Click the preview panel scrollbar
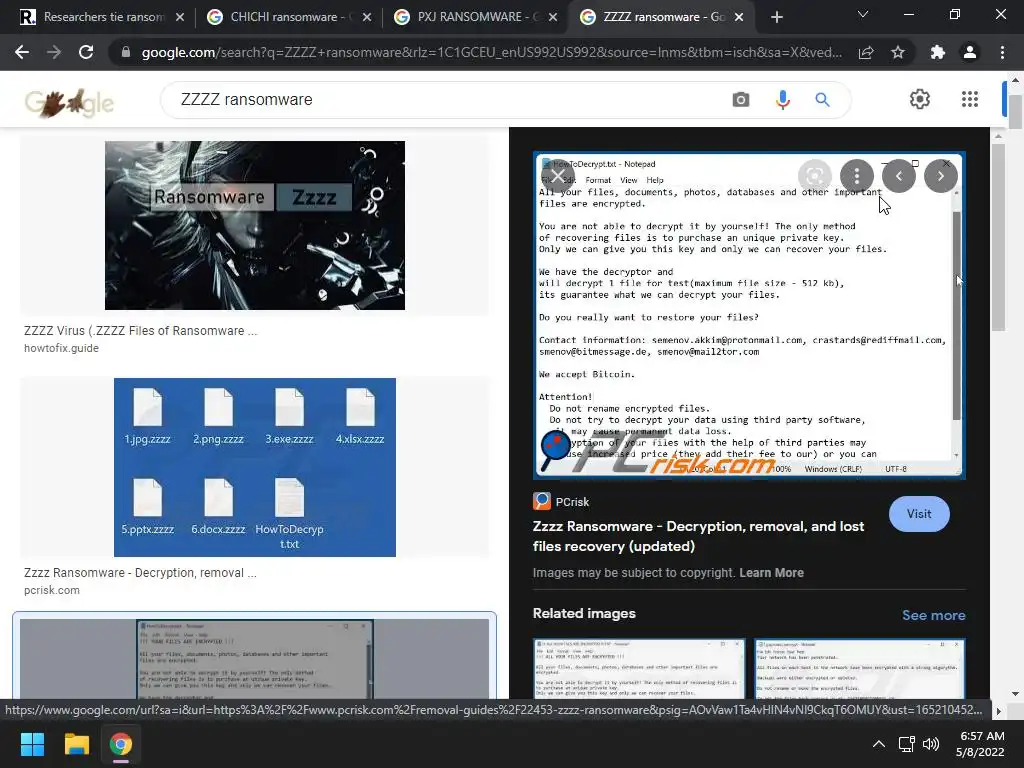The height and width of the screenshot is (768, 1024). coord(997,236)
